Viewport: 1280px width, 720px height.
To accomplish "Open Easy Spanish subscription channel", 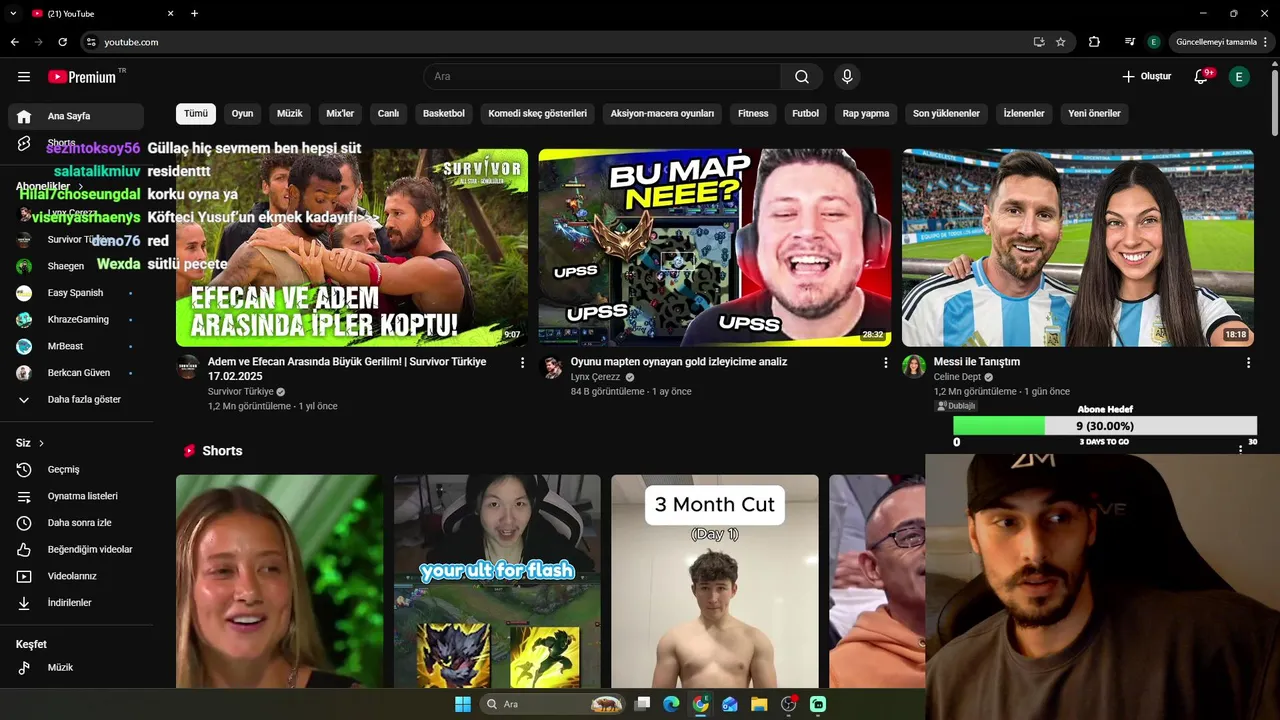I will coord(76,293).
